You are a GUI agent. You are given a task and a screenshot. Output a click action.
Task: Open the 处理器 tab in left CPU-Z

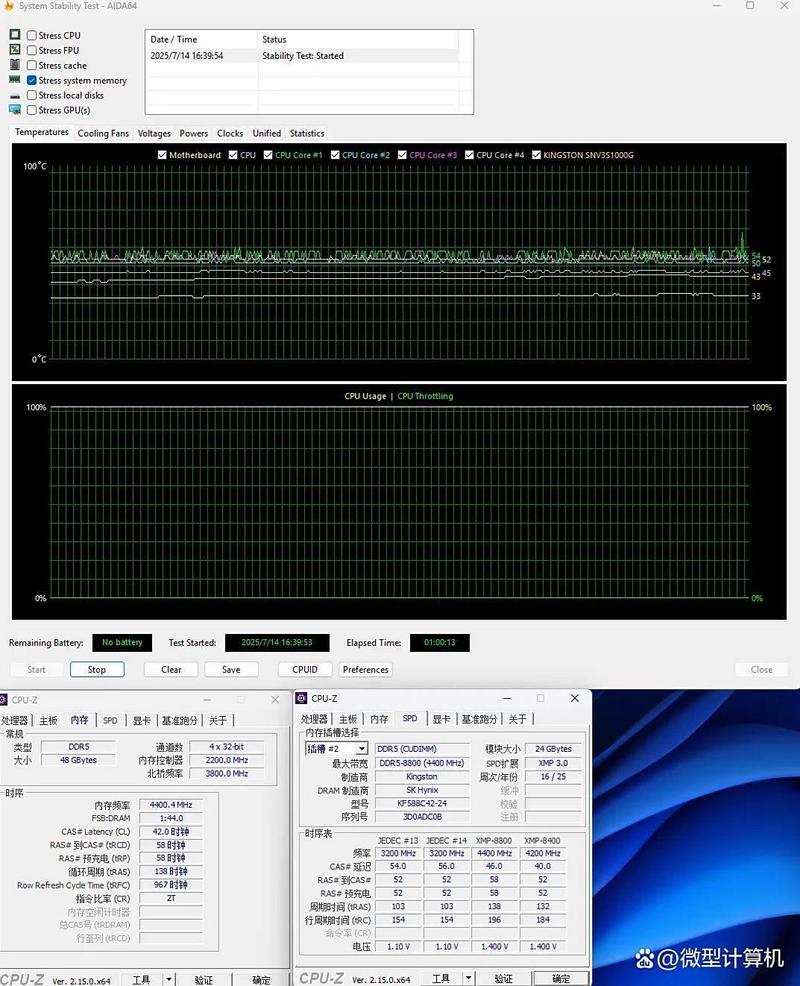(14, 721)
